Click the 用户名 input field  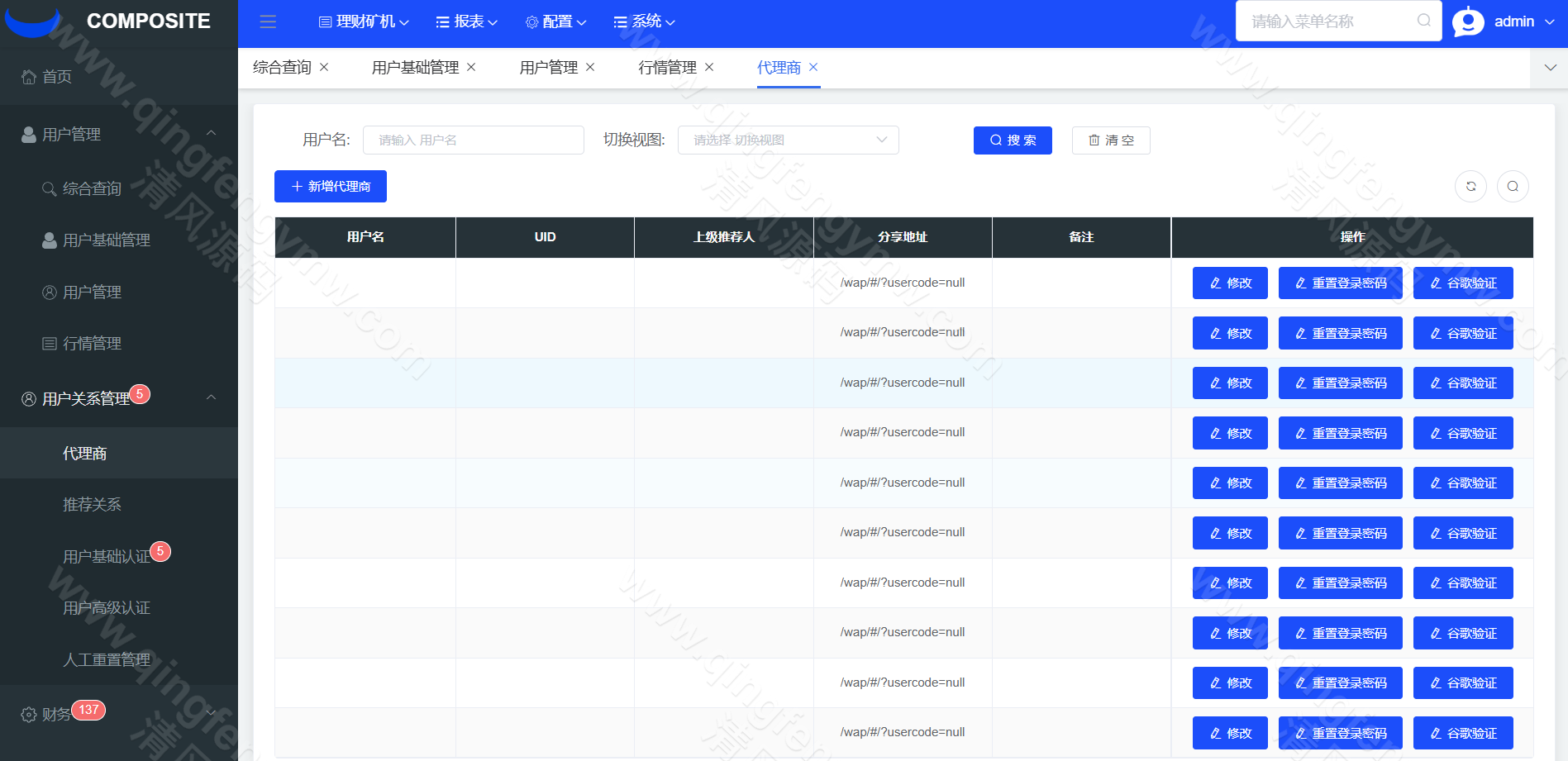[473, 140]
